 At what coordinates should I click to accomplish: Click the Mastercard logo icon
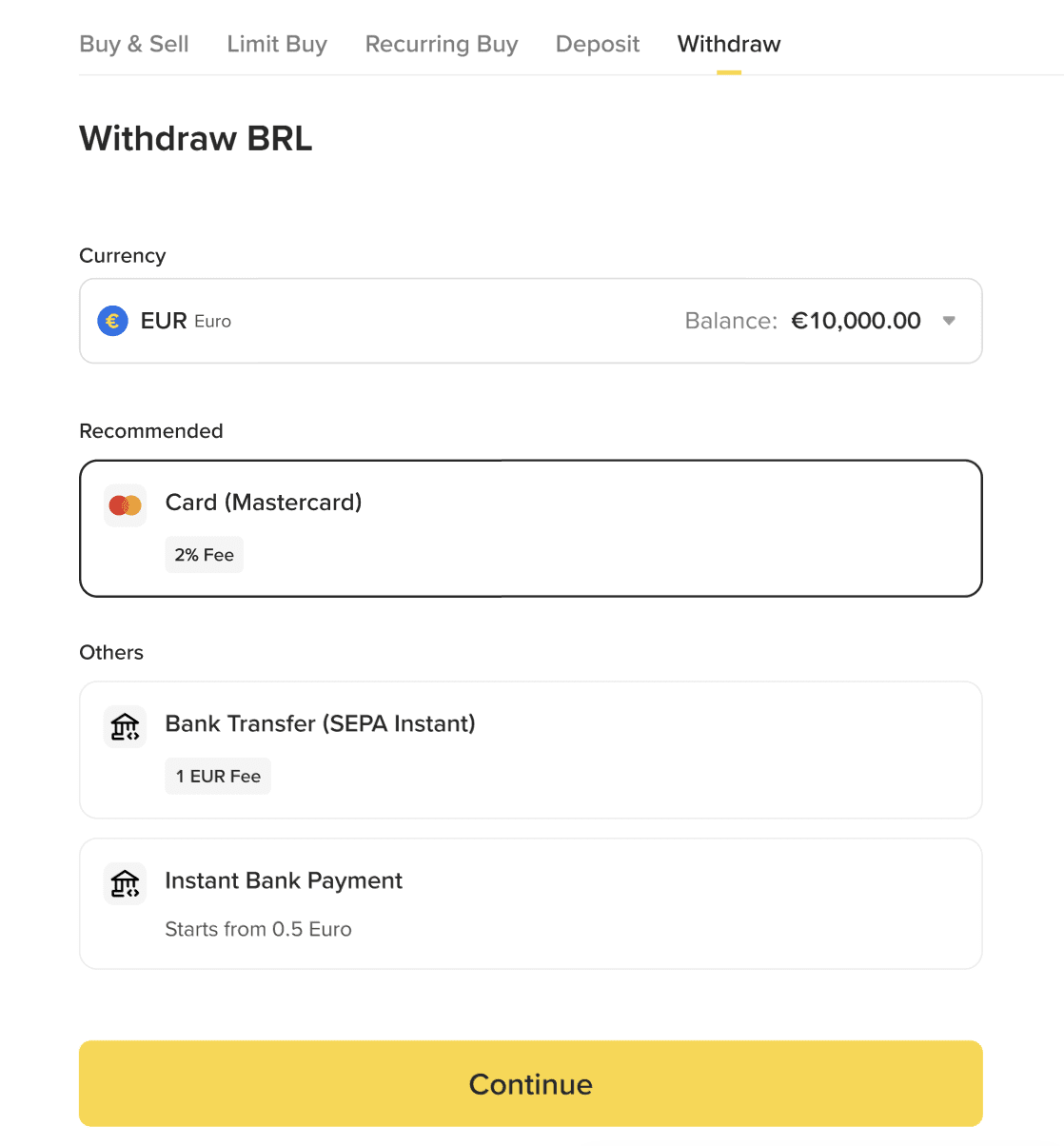[x=125, y=505]
